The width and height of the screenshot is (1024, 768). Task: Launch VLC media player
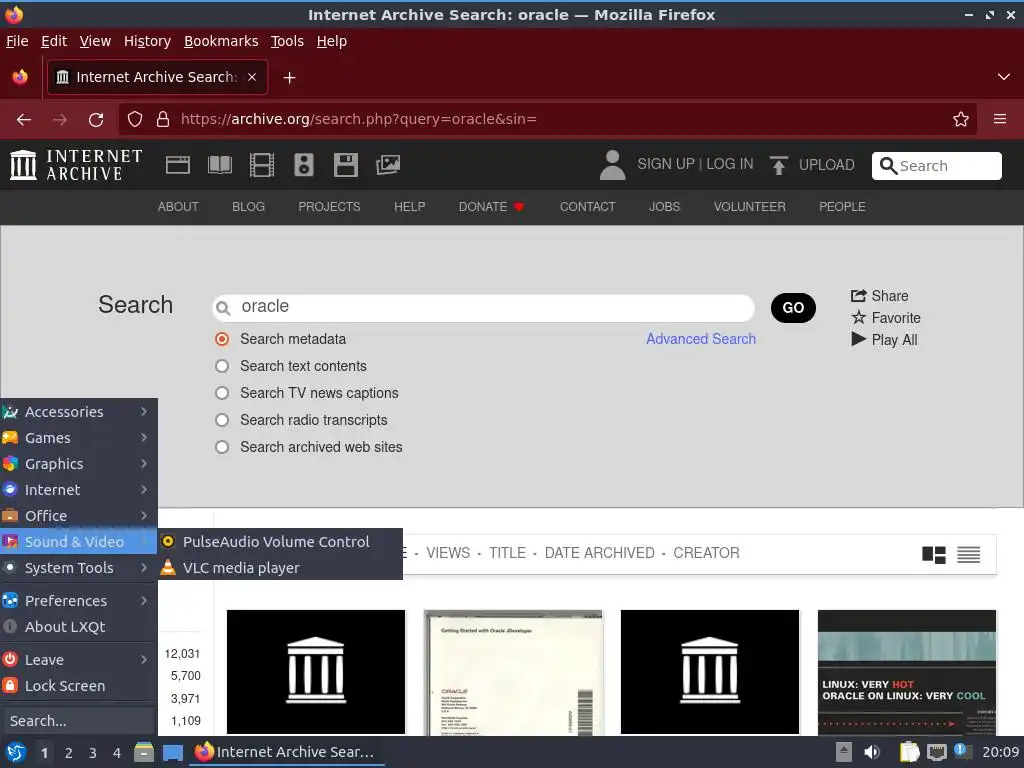(280, 568)
